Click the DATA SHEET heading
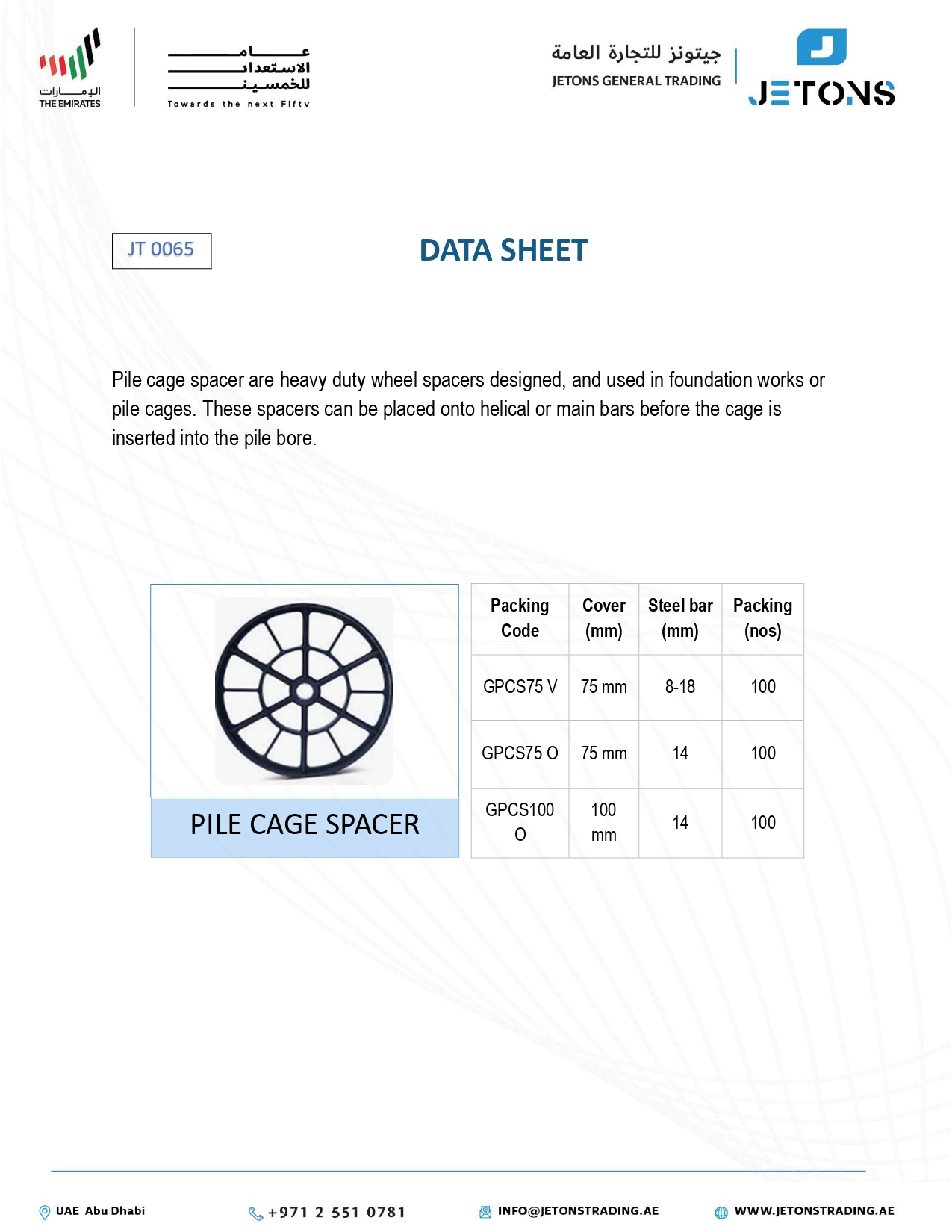The image size is (952, 1232). [x=503, y=250]
